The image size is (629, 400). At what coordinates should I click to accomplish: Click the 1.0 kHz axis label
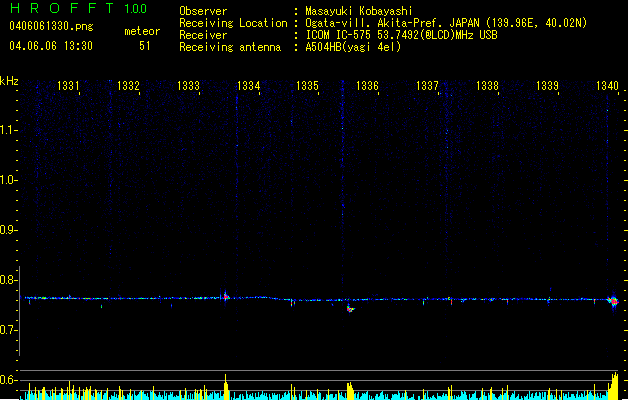[x=8, y=180]
